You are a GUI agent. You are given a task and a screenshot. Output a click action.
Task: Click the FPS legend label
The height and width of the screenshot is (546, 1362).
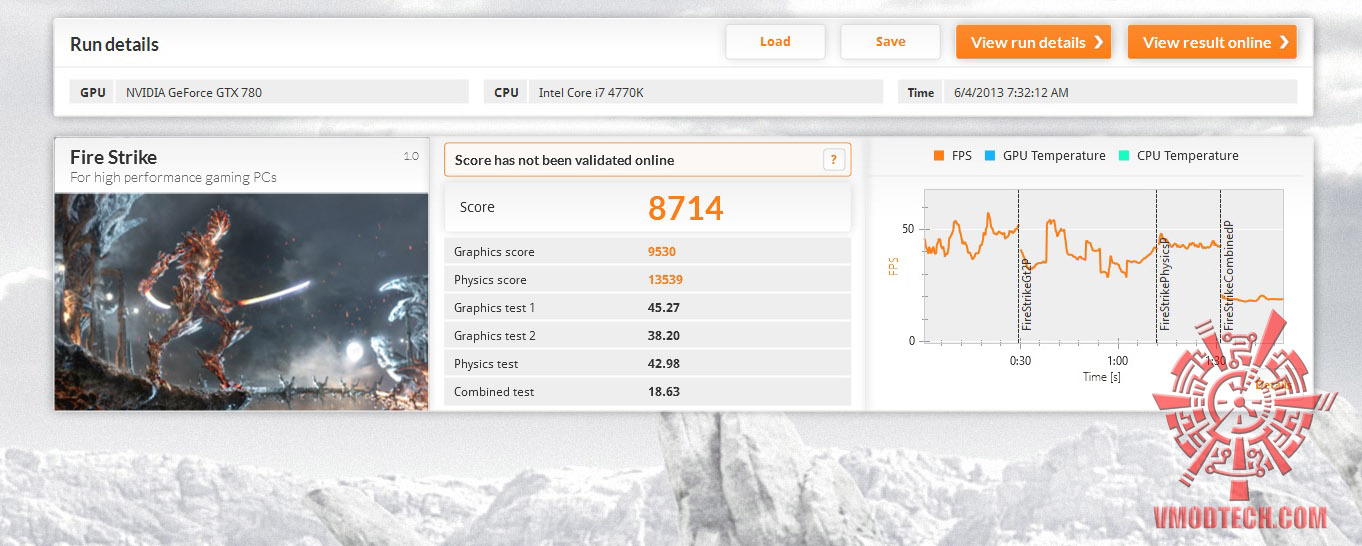pos(962,156)
